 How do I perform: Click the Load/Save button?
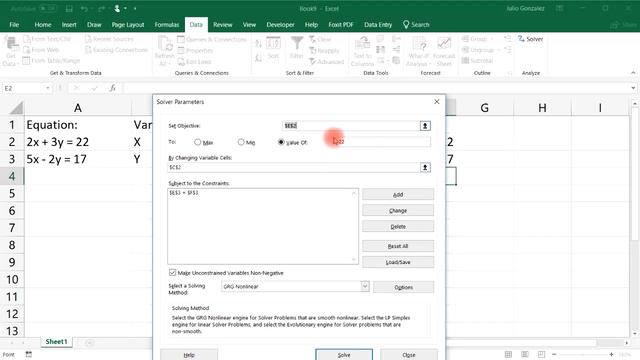[398, 262]
